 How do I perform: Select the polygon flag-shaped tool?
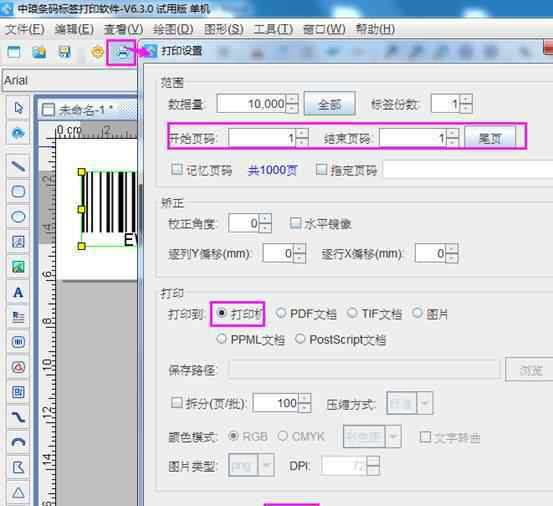click(x=18, y=467)
